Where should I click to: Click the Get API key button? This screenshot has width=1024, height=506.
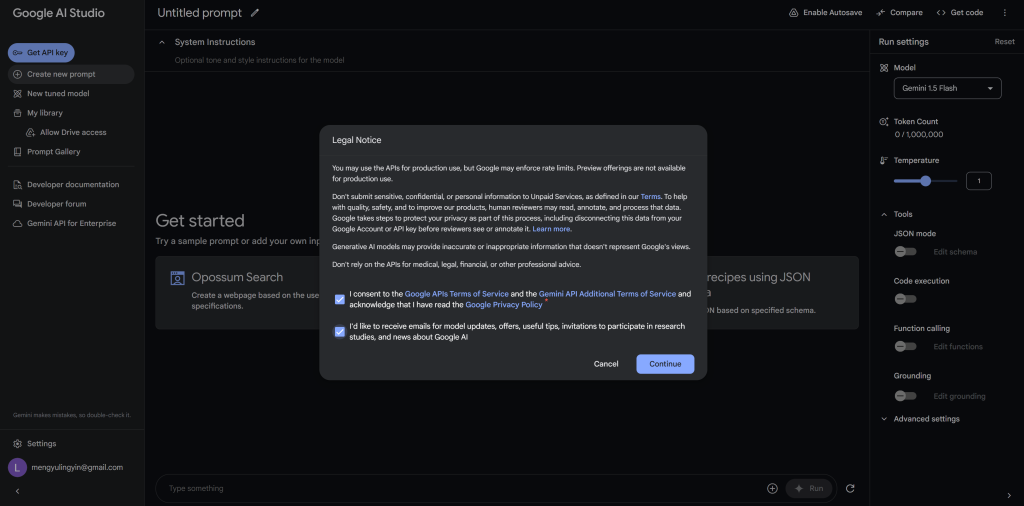(41, 53)
